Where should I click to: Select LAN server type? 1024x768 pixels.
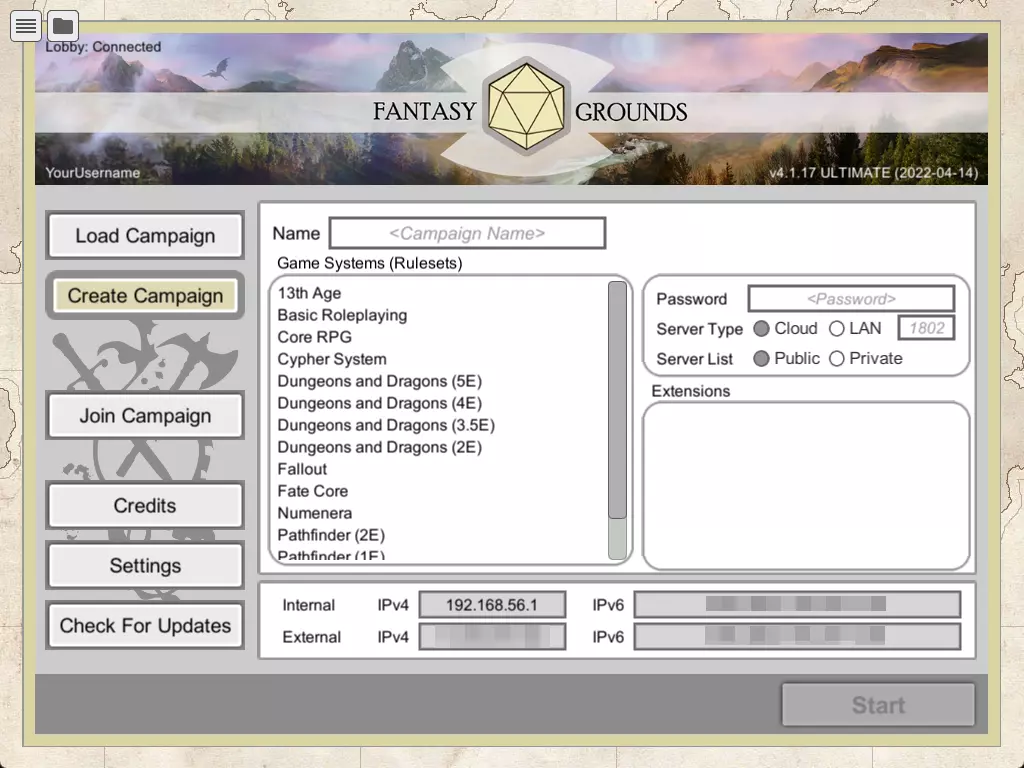coord(837,328)
